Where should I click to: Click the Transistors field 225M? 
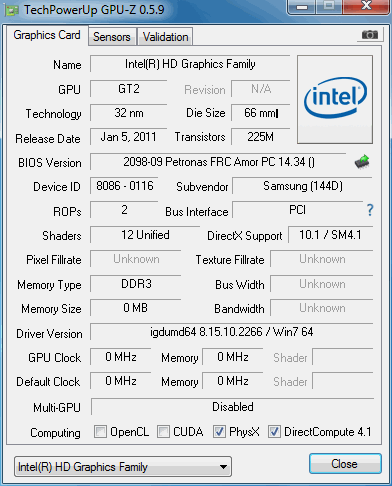261,137
